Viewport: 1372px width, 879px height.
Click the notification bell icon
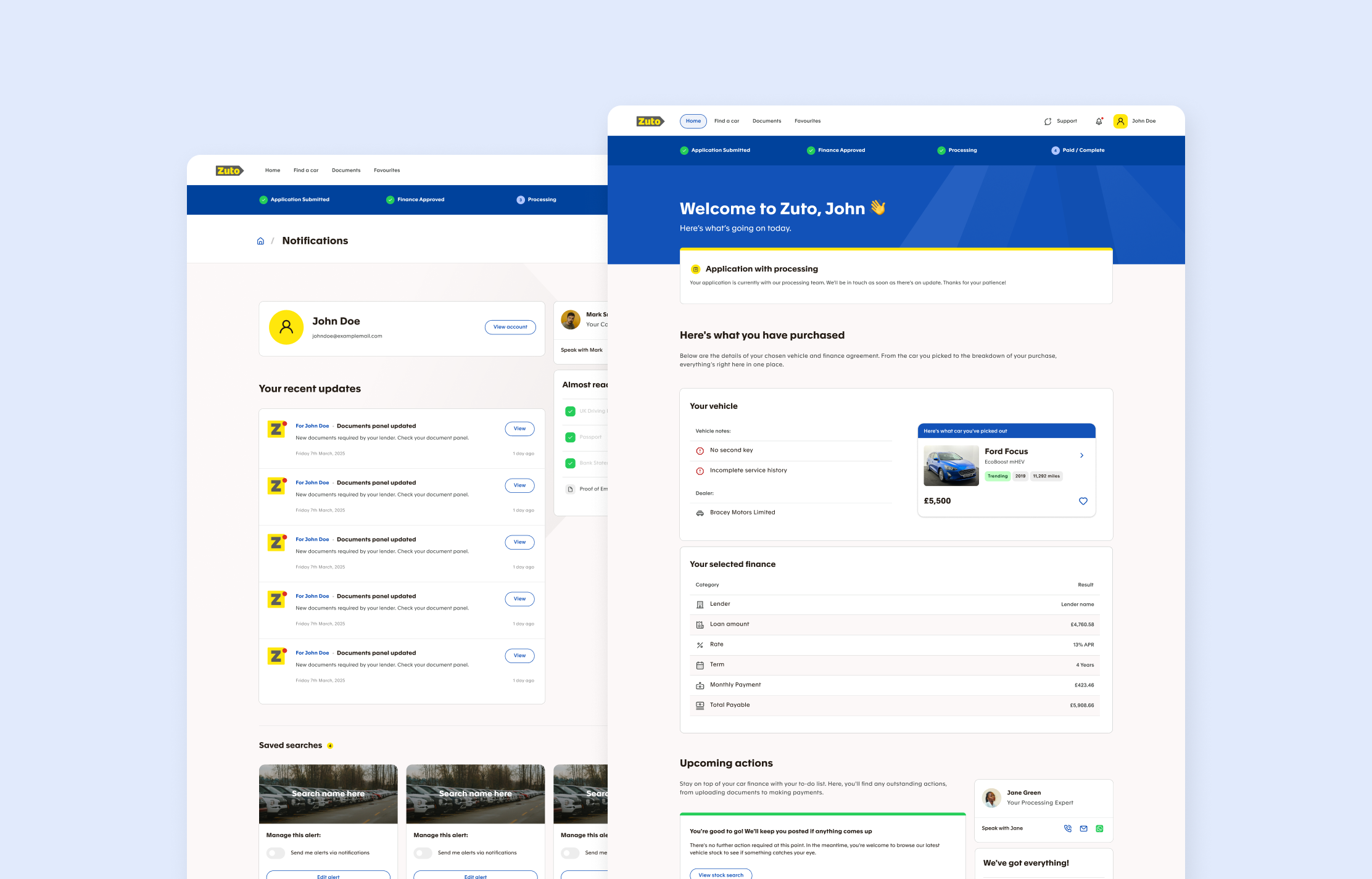(1099, 122)
